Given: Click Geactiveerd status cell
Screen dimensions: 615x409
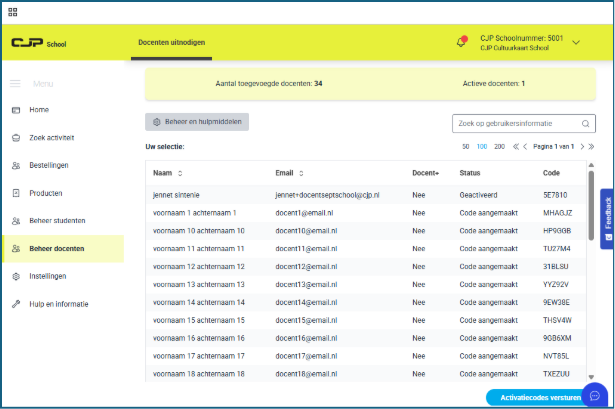Looking at the screenshot, I should coord(478,195).
